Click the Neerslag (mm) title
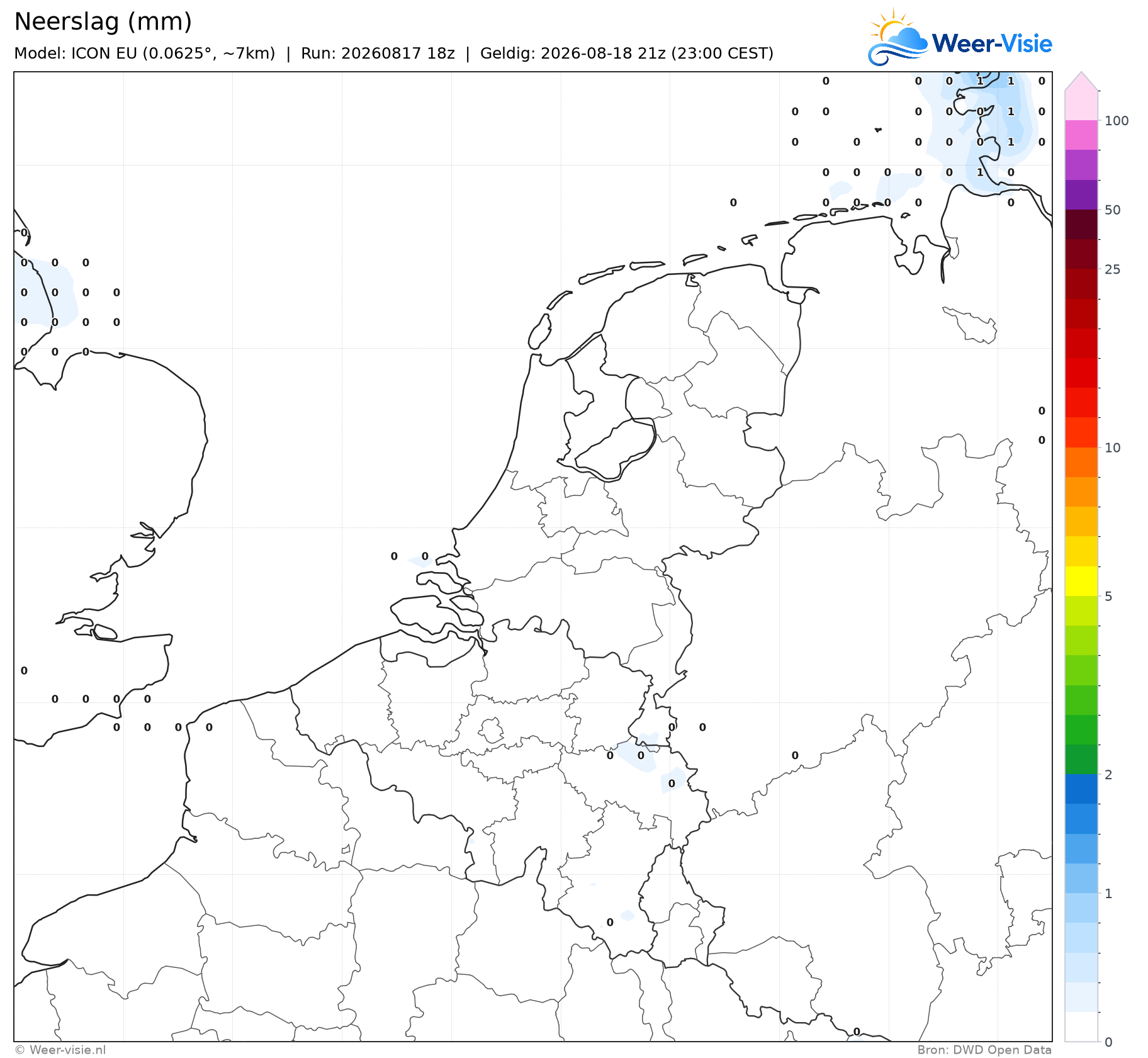This screenshot has height=1058, width=1148. (x=103, y=22)
